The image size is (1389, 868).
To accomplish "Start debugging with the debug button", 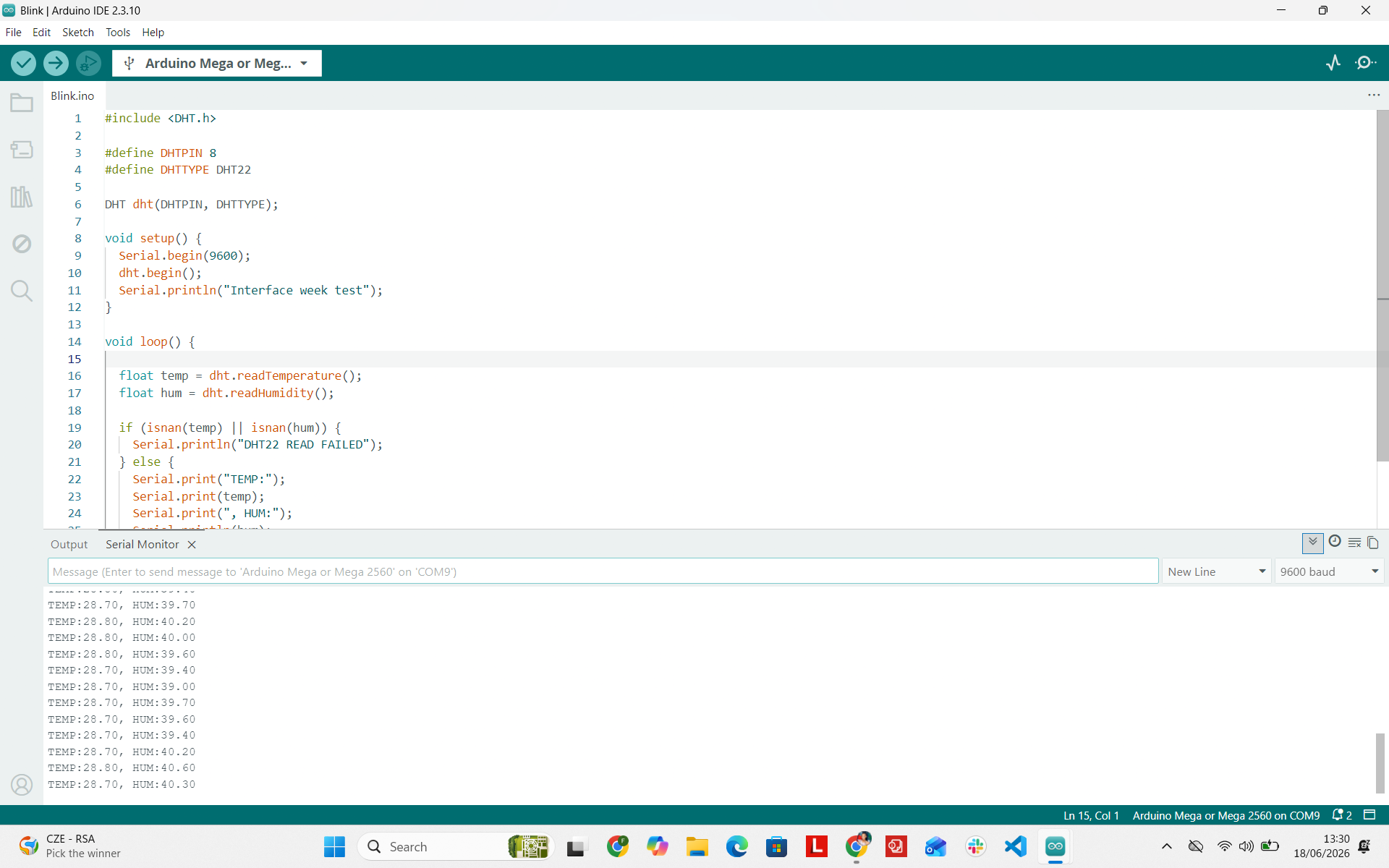I will click(88, 63).
